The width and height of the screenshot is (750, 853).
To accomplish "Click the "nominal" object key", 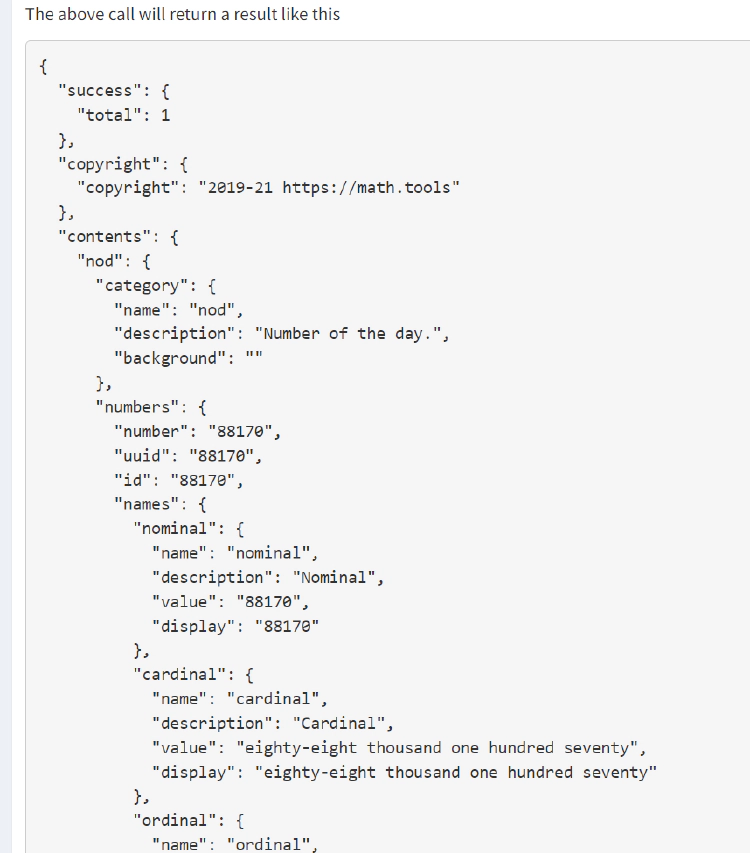I will (175, 529).
